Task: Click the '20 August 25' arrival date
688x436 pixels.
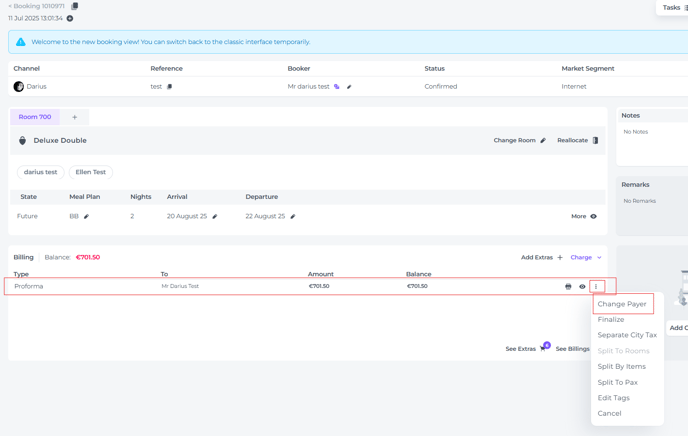Action: tap(186, 216)
